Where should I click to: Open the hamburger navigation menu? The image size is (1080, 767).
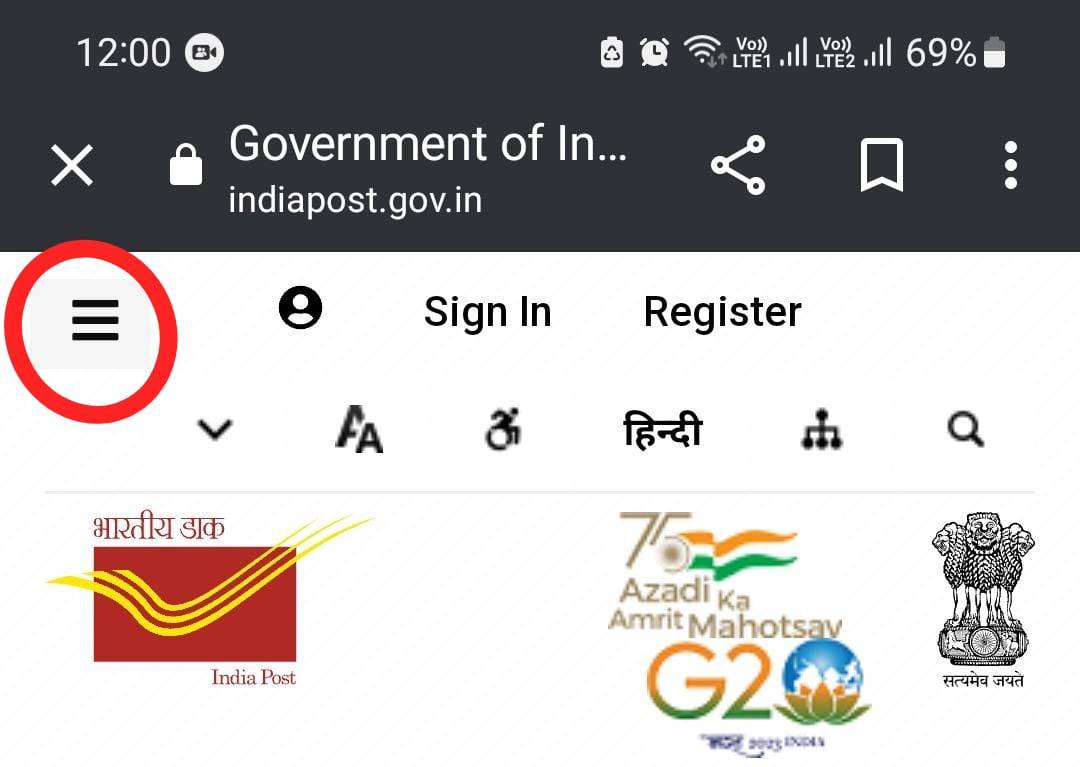[x=95, y=320]
